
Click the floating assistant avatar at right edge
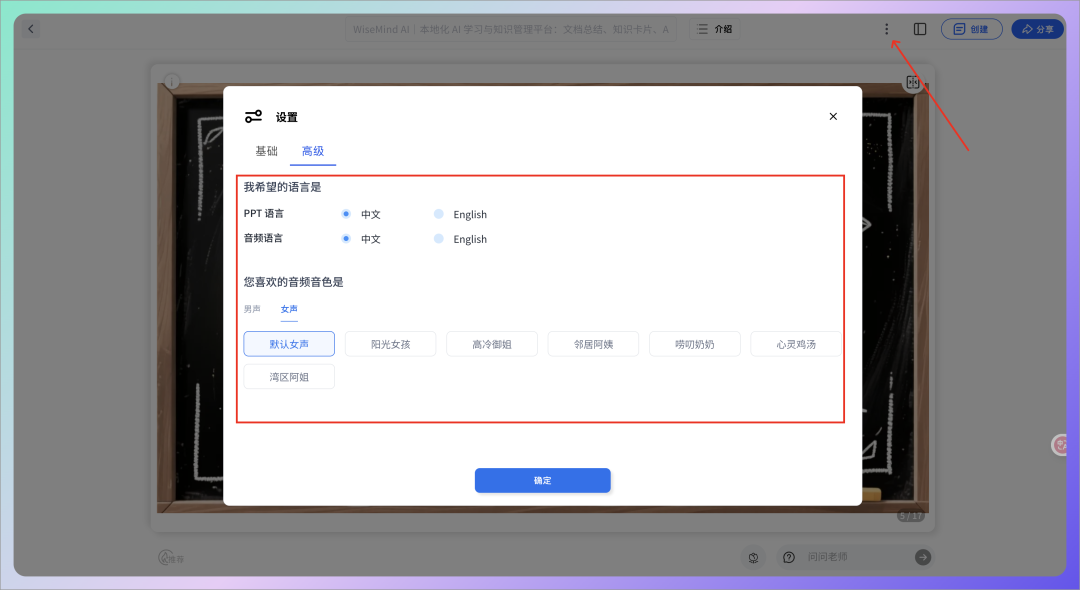click(1061, 445)
